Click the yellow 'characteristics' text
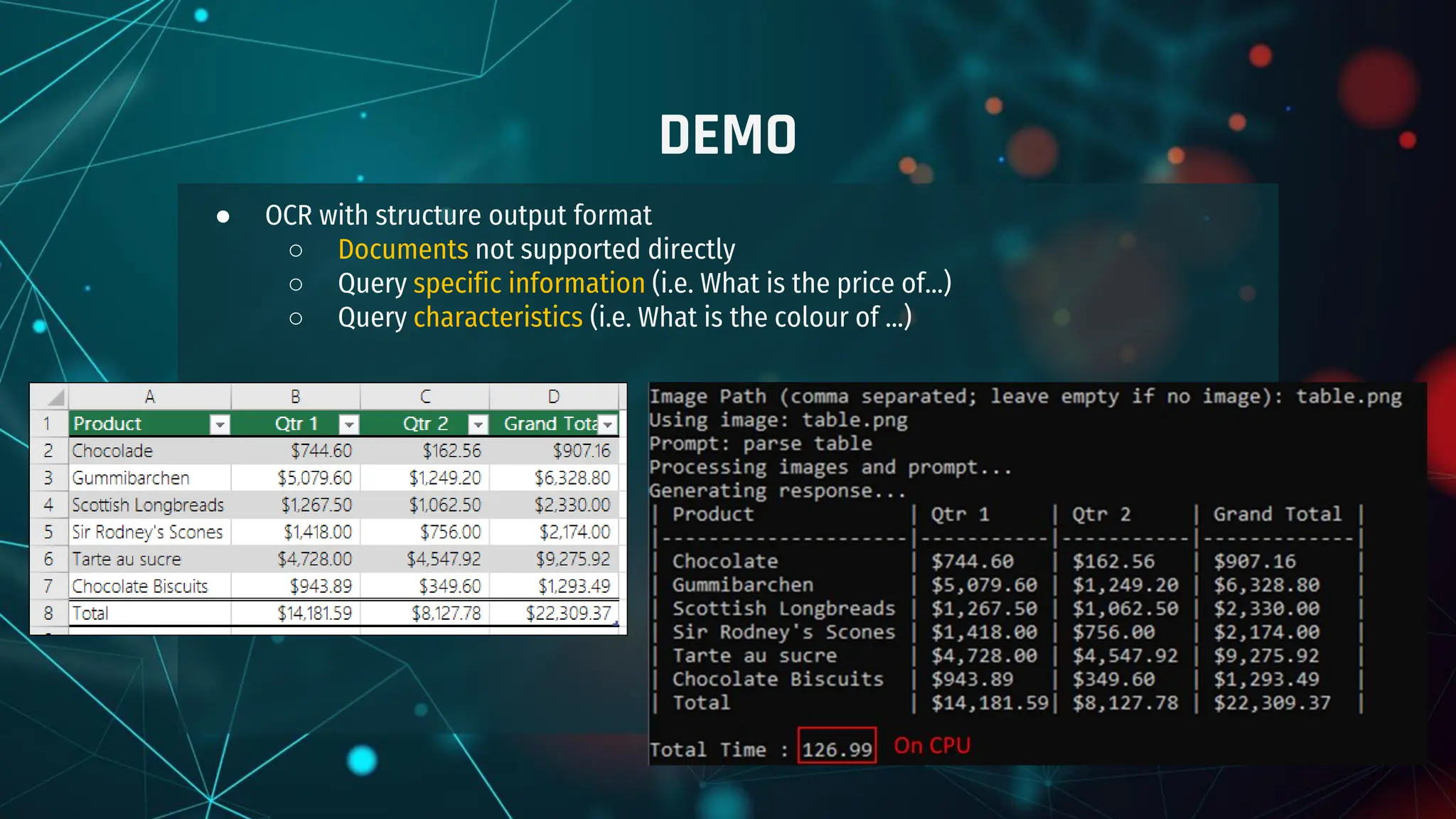Image resolution: width=1456 pixels, height=819 pixels. [498, 317]
